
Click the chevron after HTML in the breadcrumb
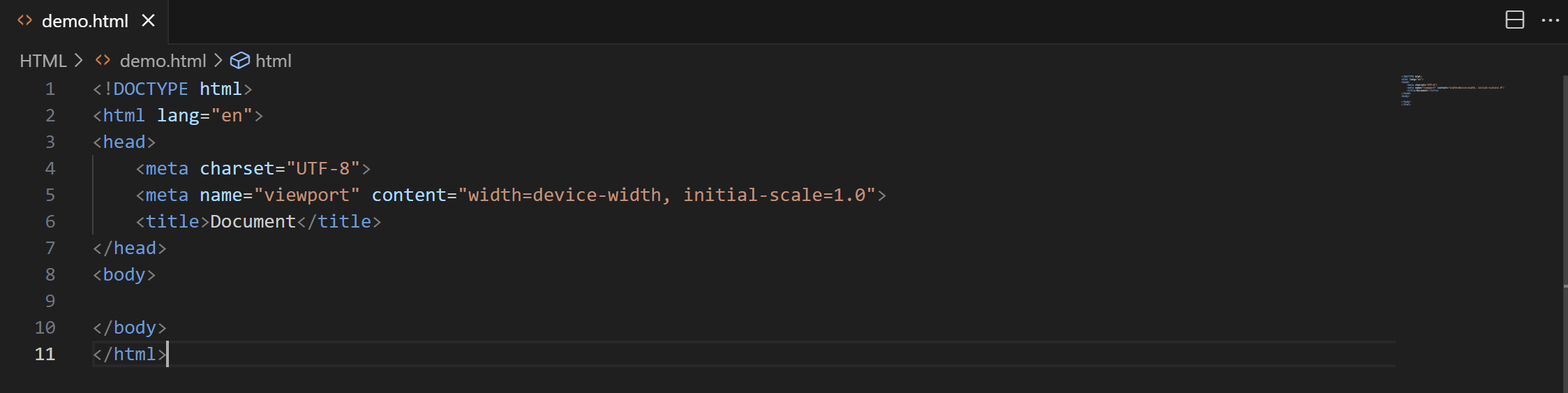[79, 61]
